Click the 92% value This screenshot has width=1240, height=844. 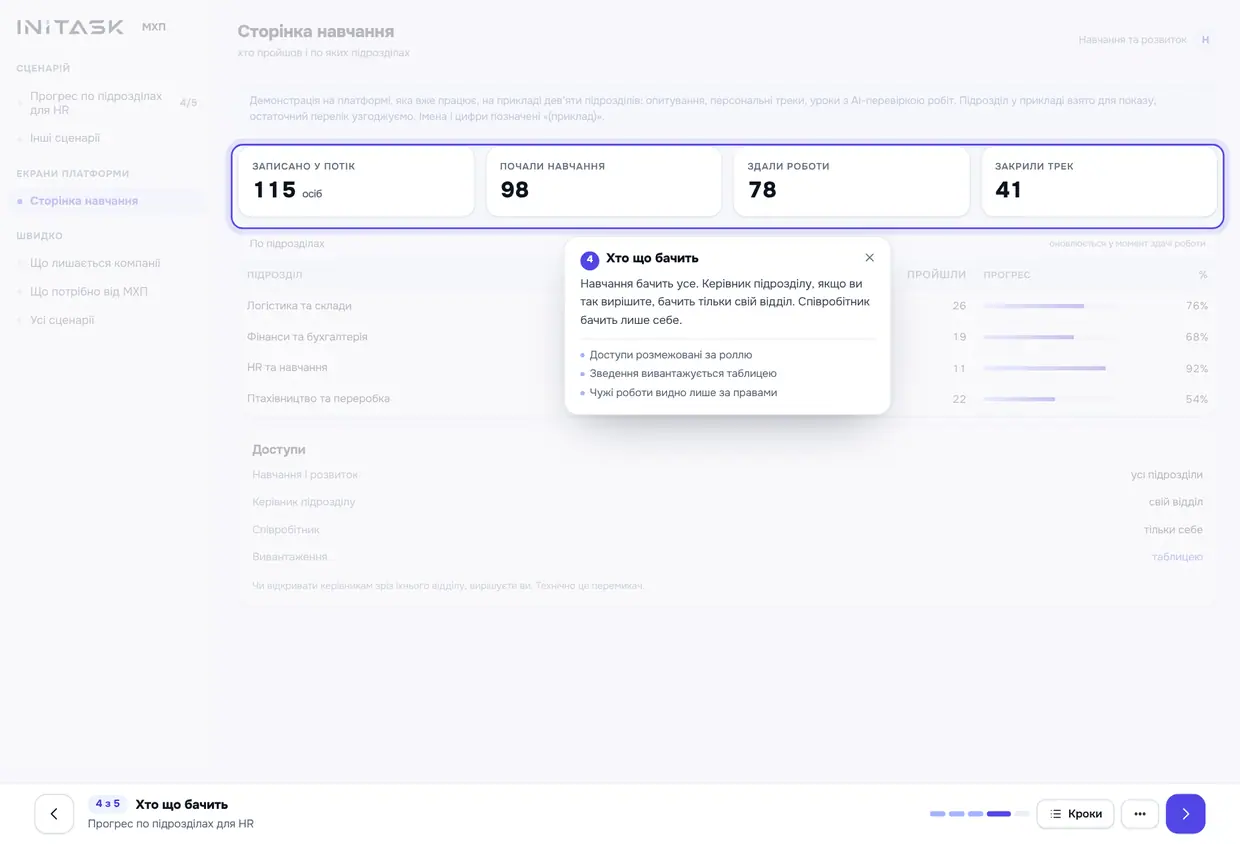pyautogui.click(x=1196, y=368)
